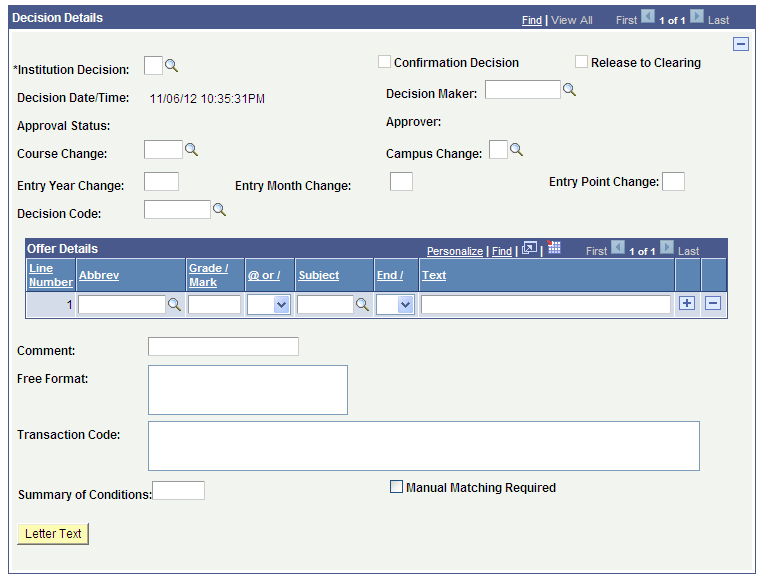Focus the Free Format text area
Screen dimensions: 764x584
click(248, 390)
